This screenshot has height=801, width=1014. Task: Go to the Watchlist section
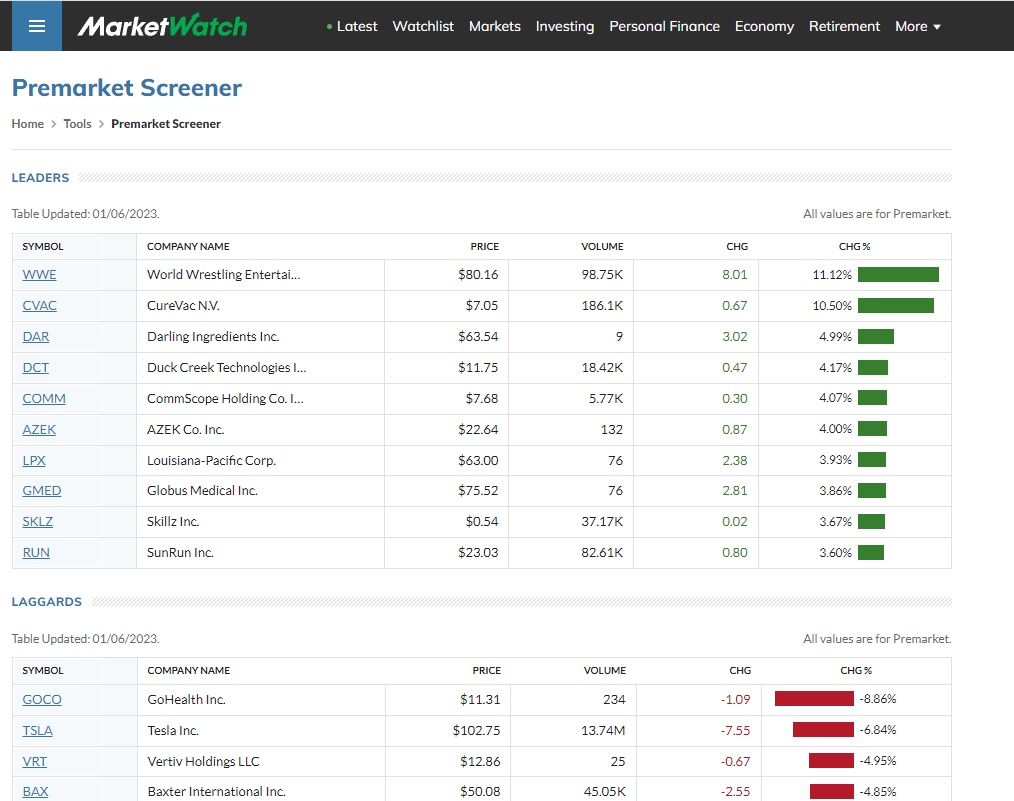click(x=423, y=27)
